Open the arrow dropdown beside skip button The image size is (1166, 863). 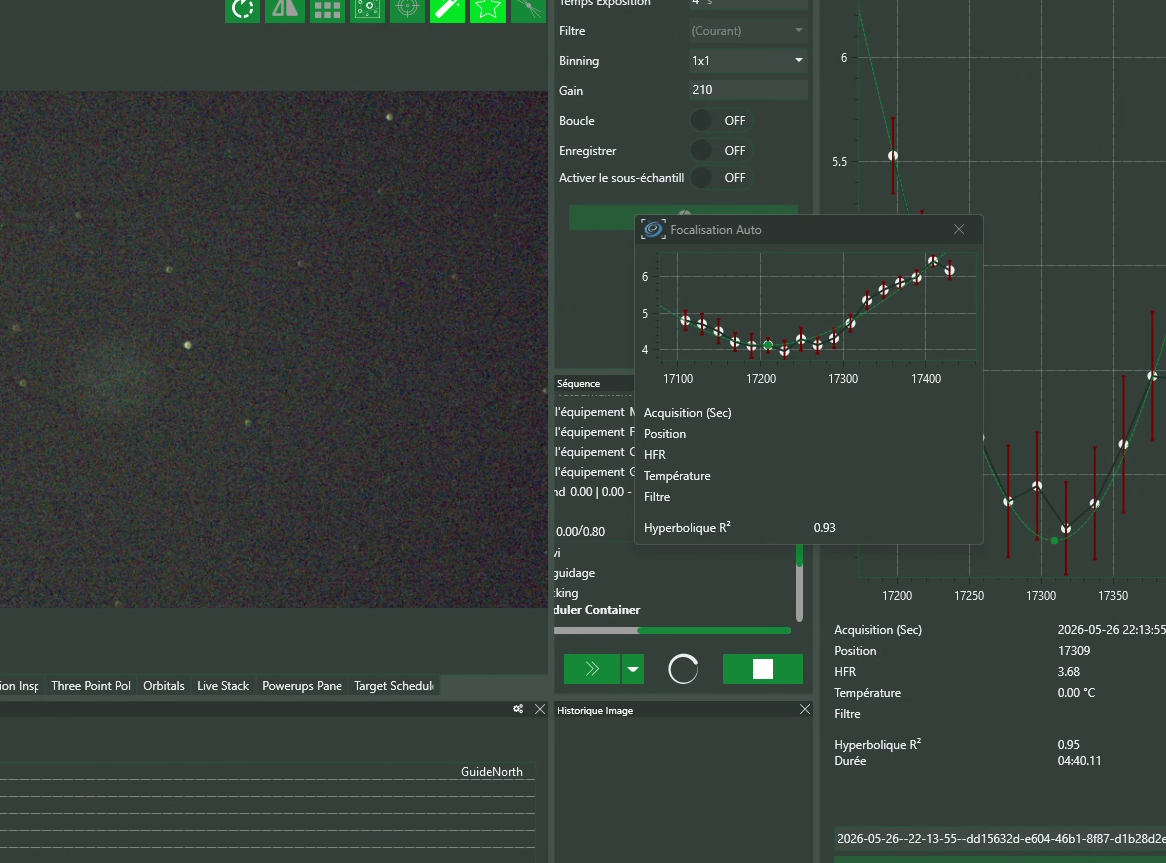pyautogui.click(x=633, y=669)
